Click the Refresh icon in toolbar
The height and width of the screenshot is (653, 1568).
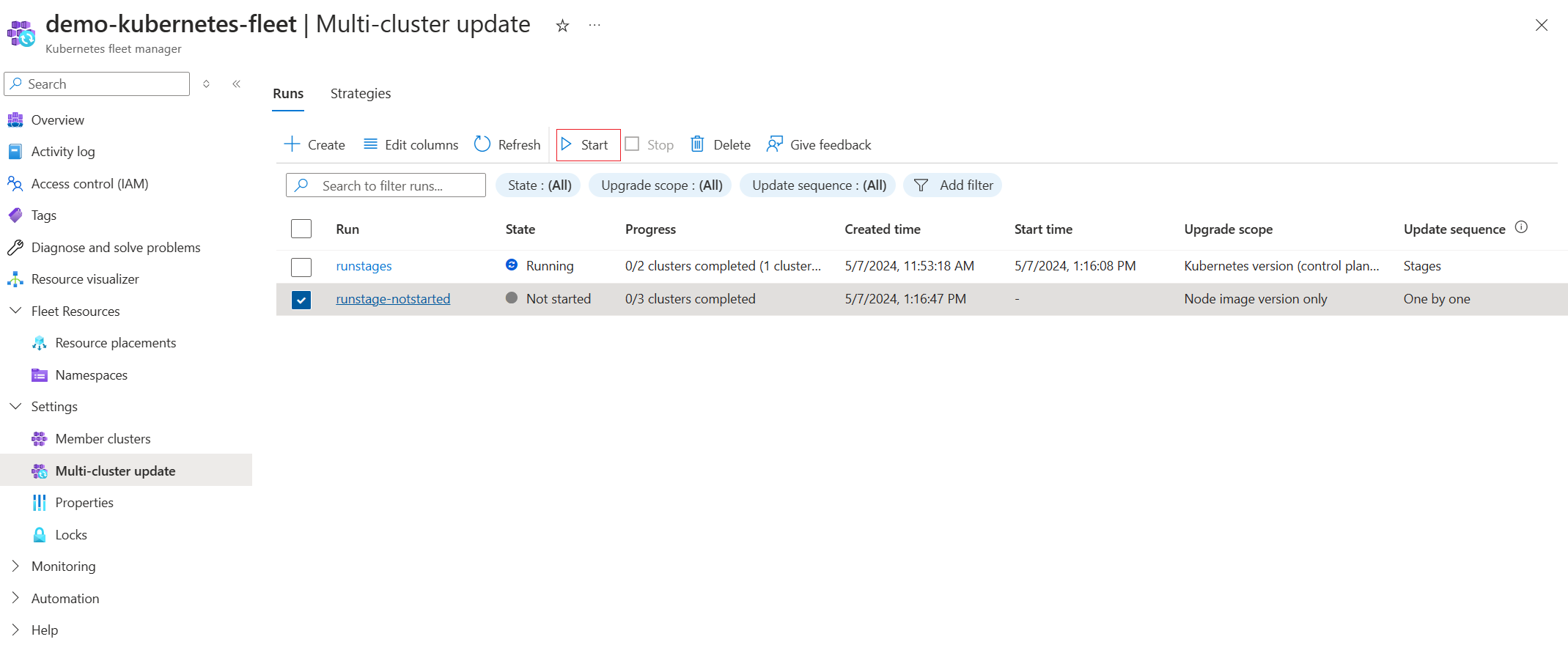pyautogui.click(x=482, y=144)
